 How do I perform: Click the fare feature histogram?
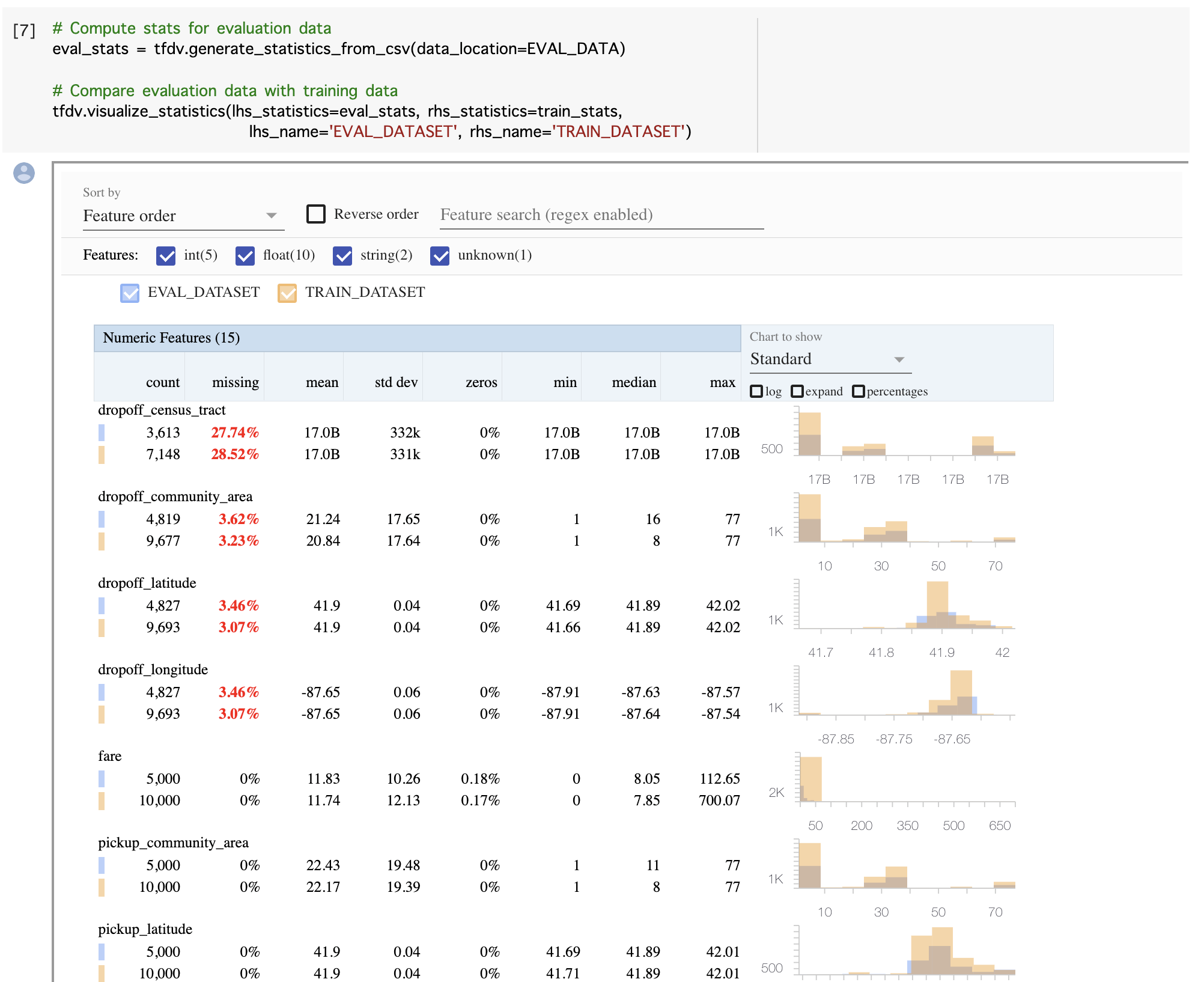tap(905, 779)
